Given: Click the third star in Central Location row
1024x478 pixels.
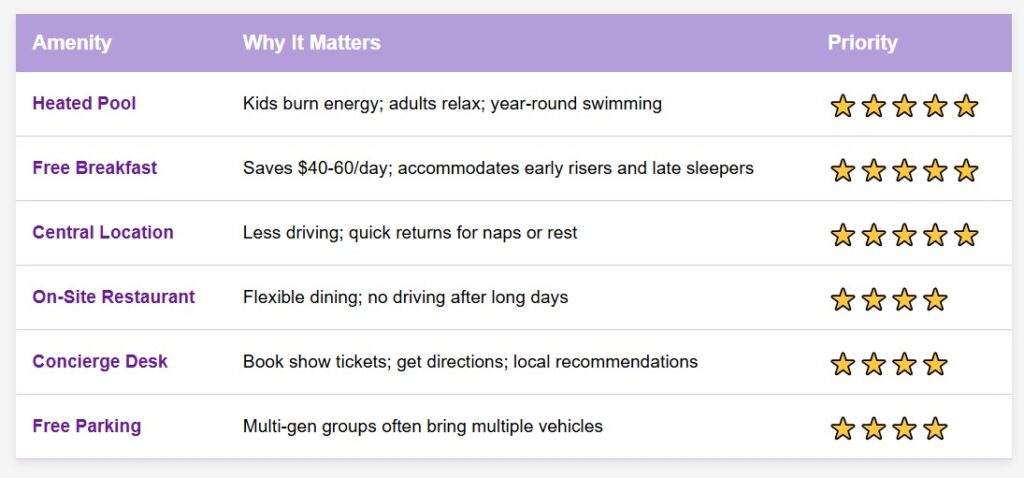Looking at the screenshot, I should tap(904, 235).
